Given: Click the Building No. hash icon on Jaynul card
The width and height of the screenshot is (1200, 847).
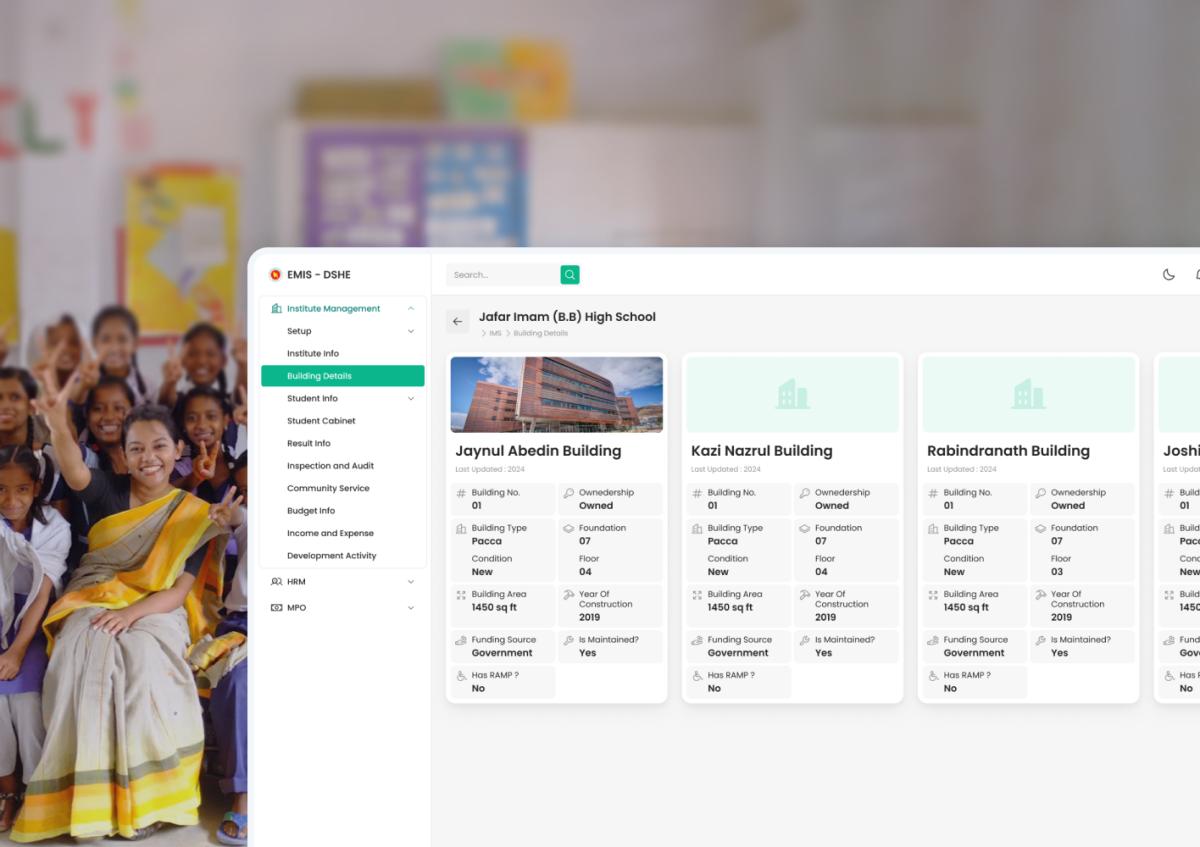Looking at the screenshot, I should [x=462, y=492].
